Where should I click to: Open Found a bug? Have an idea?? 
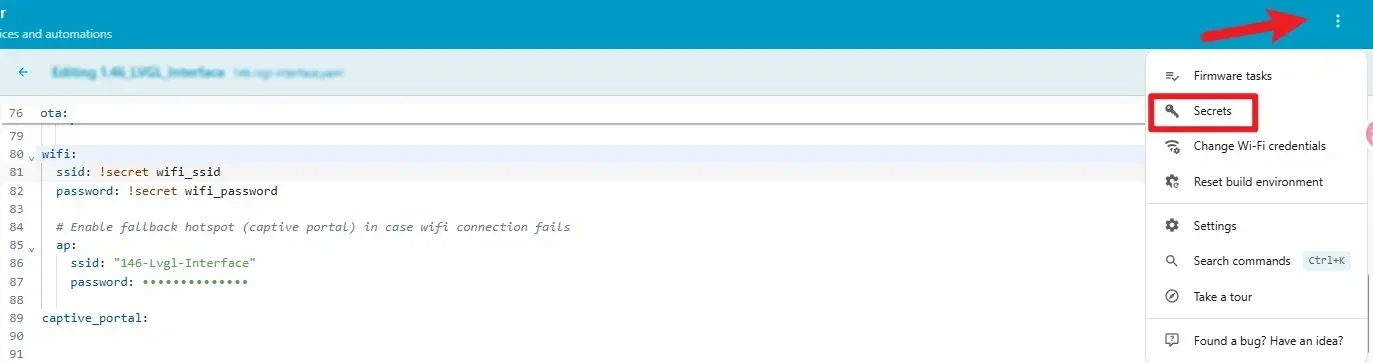pos(1256,341)
